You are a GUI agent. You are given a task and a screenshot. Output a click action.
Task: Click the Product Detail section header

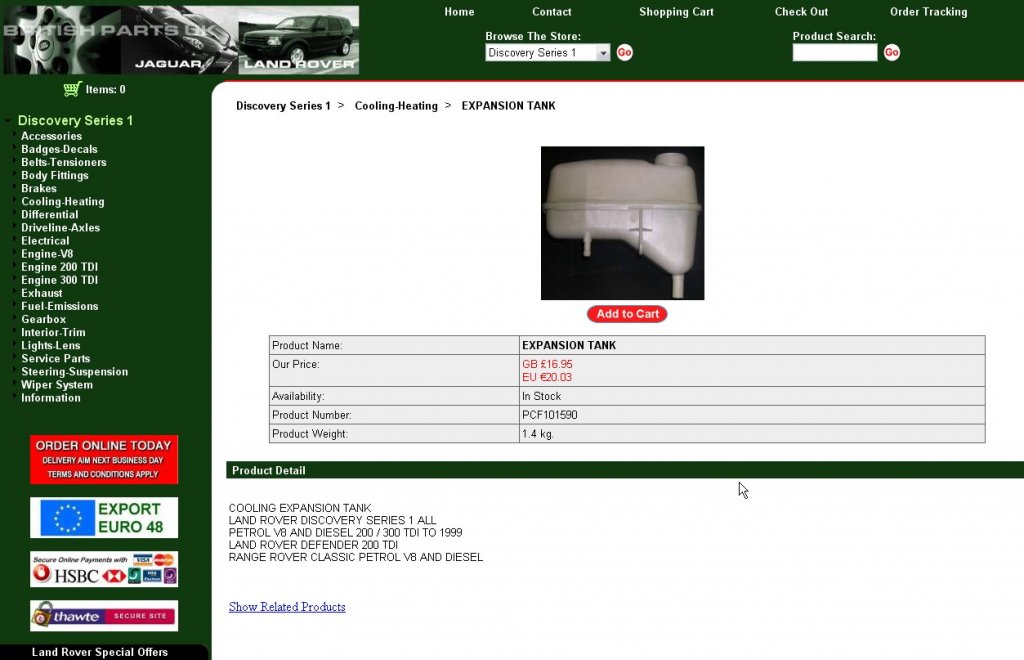(624, 470)
